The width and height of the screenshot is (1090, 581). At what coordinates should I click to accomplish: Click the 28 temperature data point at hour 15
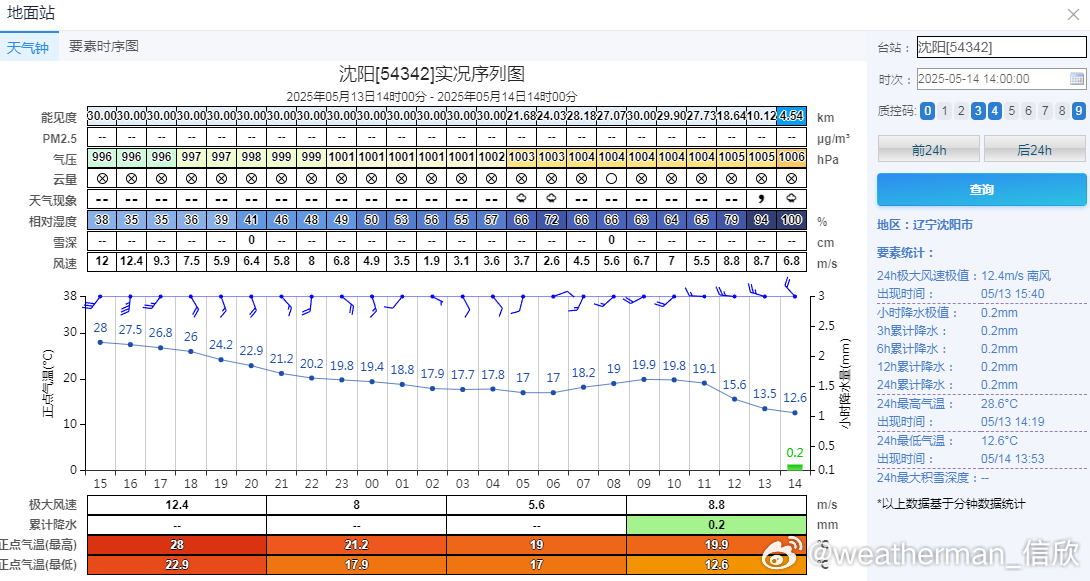coord(100,342)
